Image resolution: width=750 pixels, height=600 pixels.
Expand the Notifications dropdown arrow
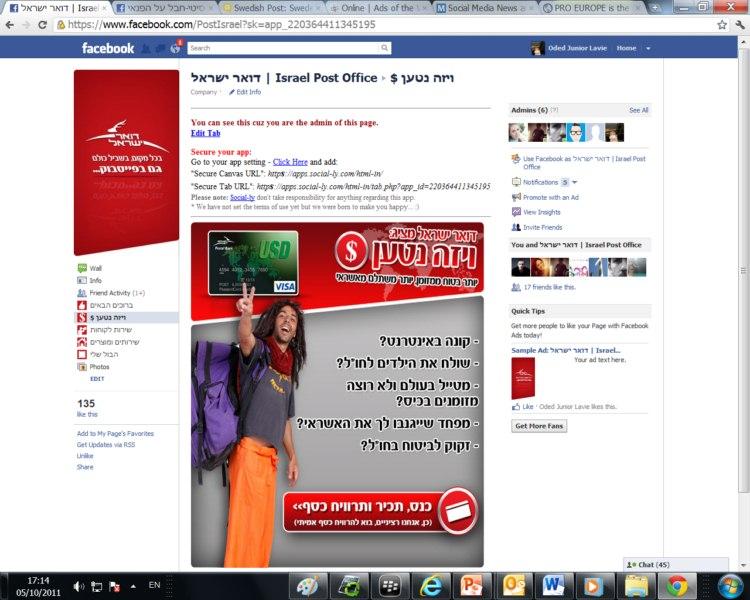(574, 182)
